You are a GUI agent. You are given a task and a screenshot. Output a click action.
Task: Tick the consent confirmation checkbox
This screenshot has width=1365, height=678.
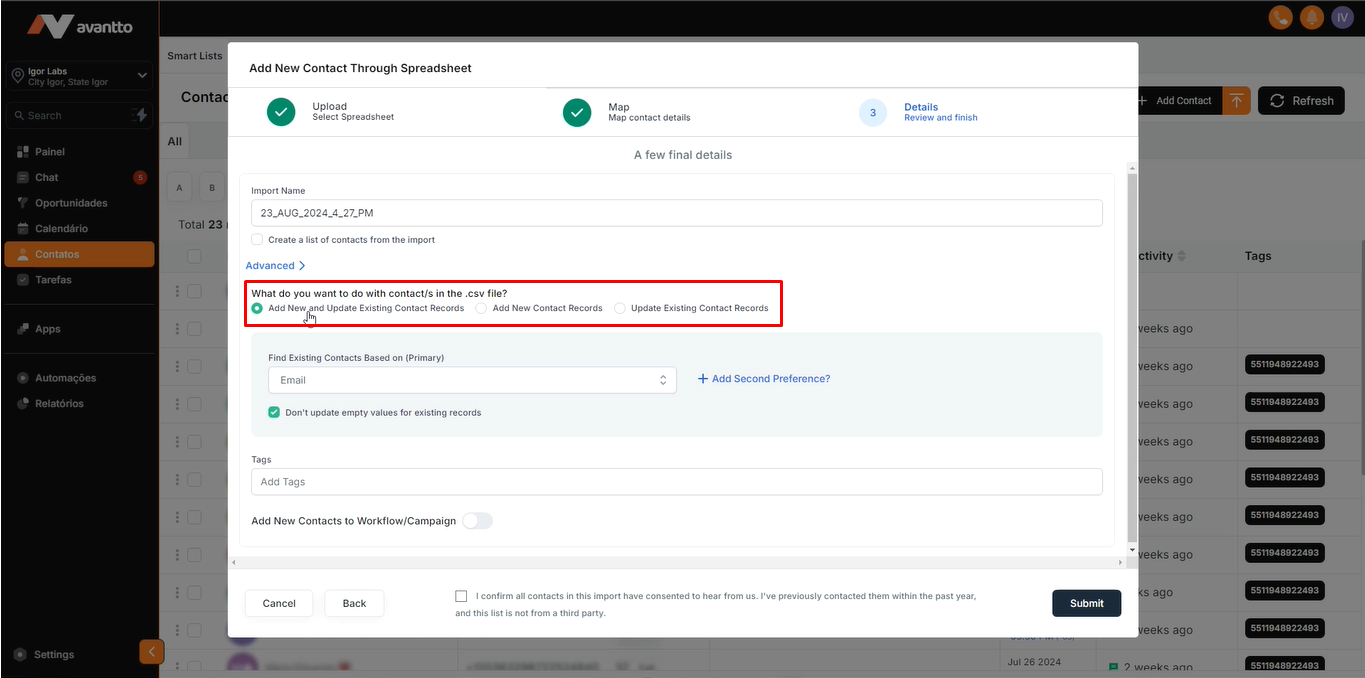click(461, 596)
